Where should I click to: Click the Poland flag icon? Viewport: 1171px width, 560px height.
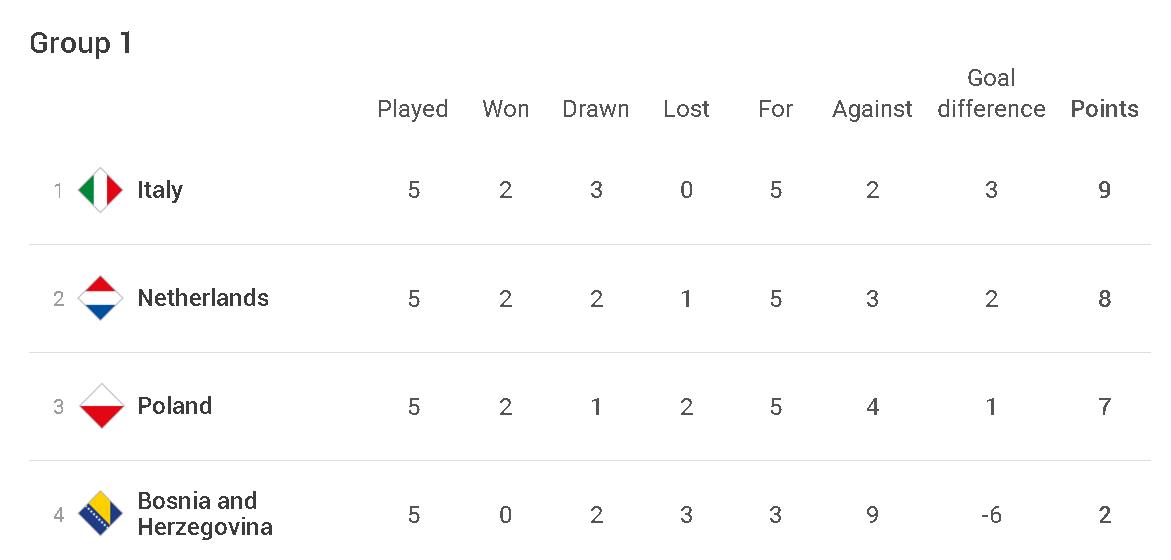point(100,406)
